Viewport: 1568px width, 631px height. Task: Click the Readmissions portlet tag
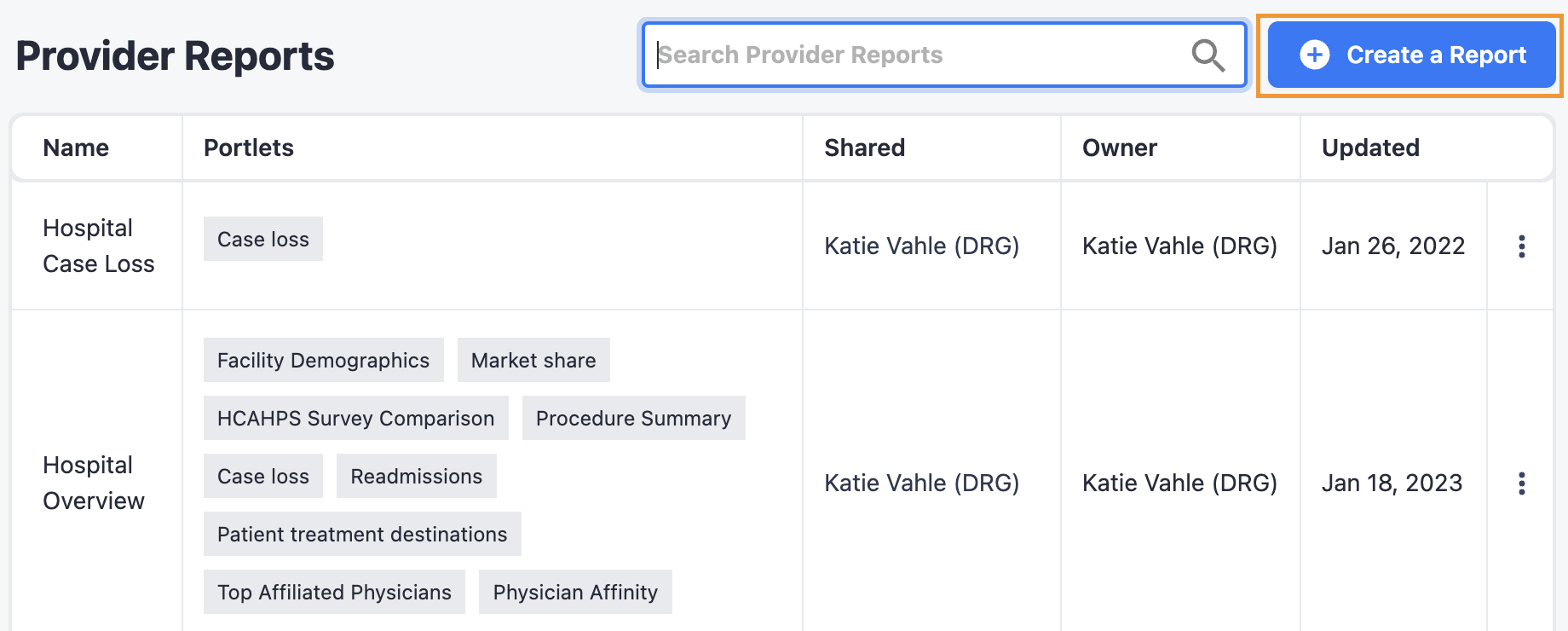pyautogui.click(x=417, y=476)
